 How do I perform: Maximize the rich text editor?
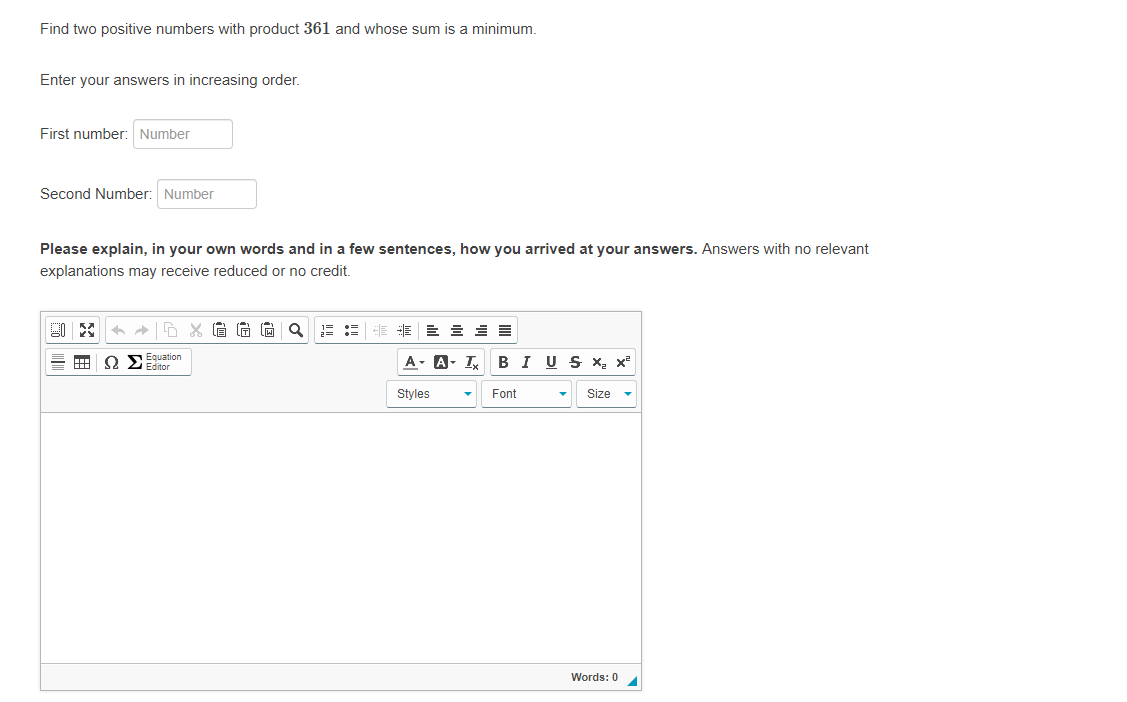coord(86,330)
